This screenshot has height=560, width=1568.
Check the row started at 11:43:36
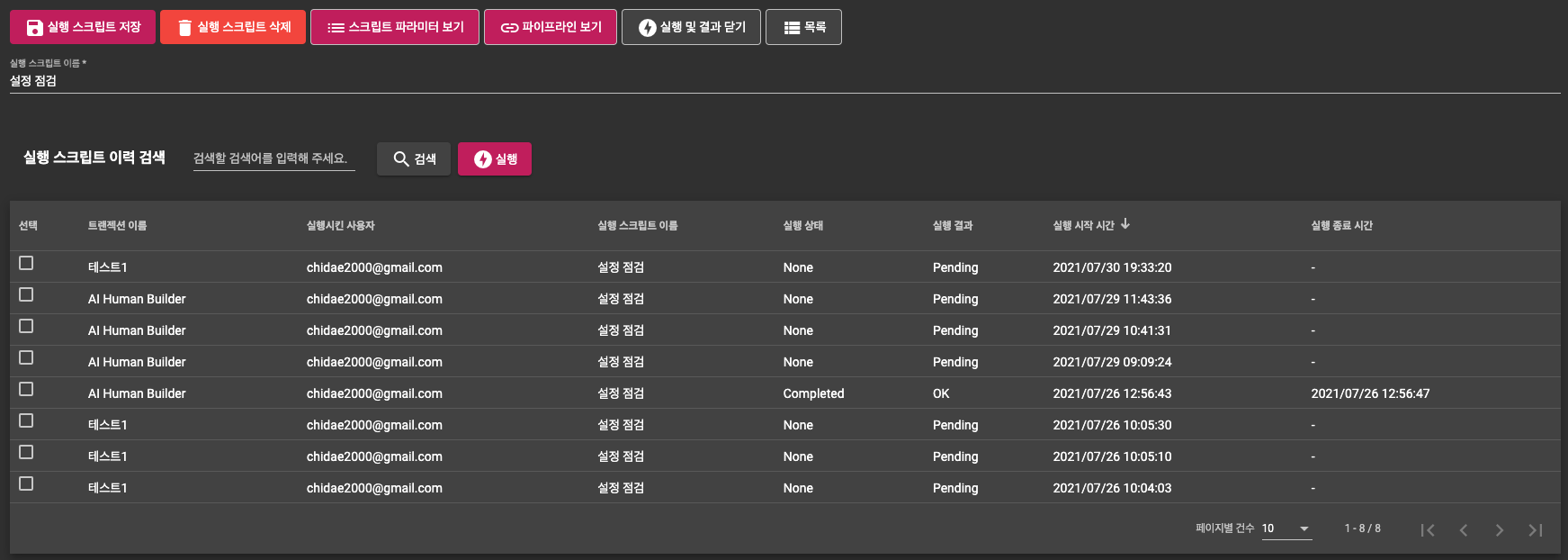pos(26,294)
